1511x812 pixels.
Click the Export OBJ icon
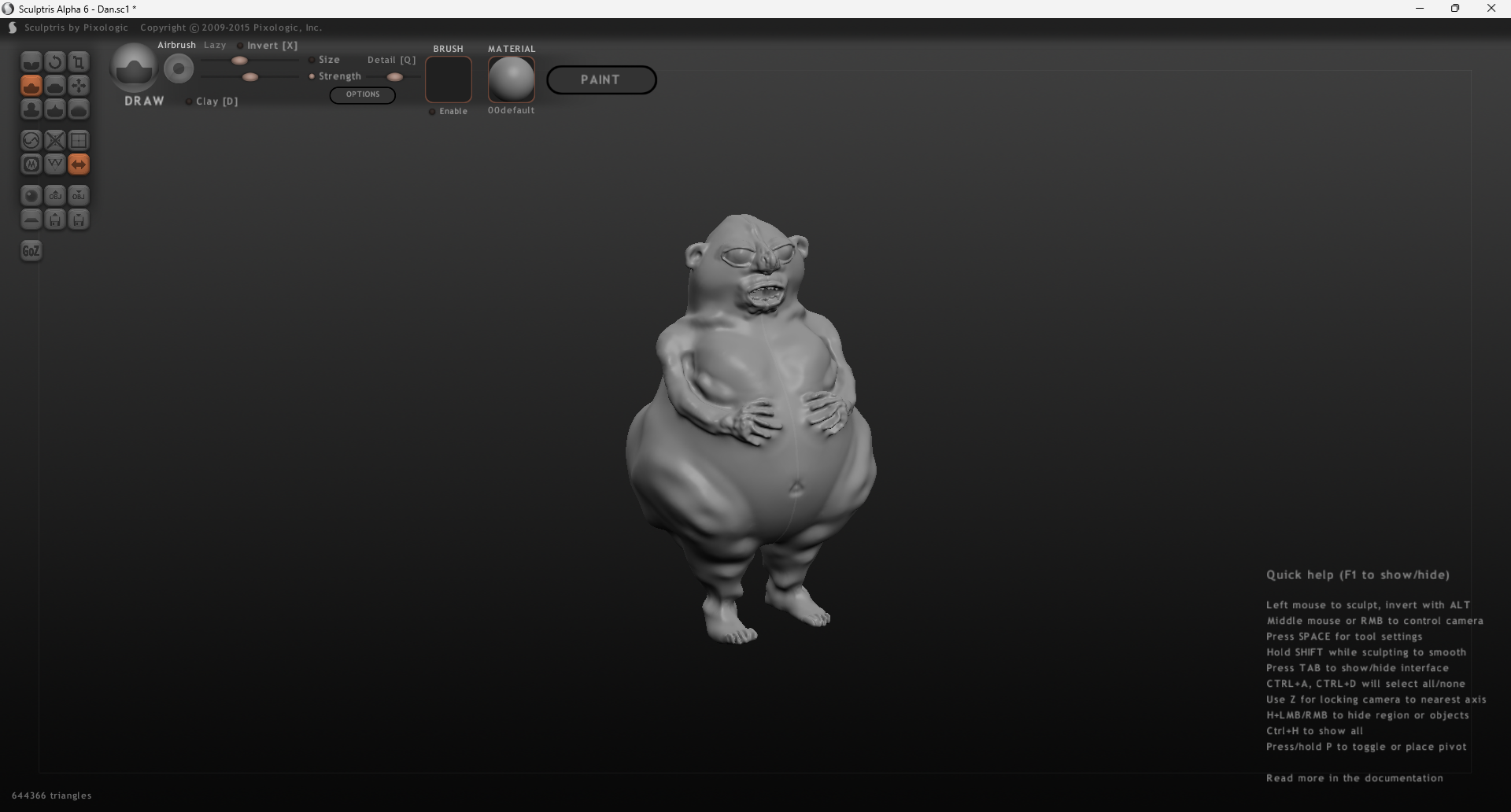tap(79, 196)
